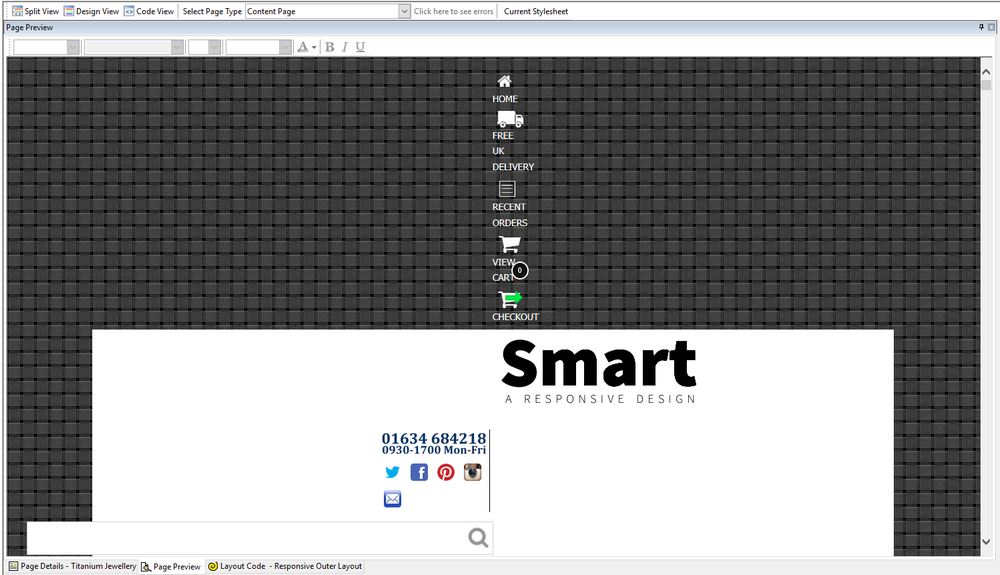Open the Instagram social icon
1000x575 pixels.
[472, 472]
